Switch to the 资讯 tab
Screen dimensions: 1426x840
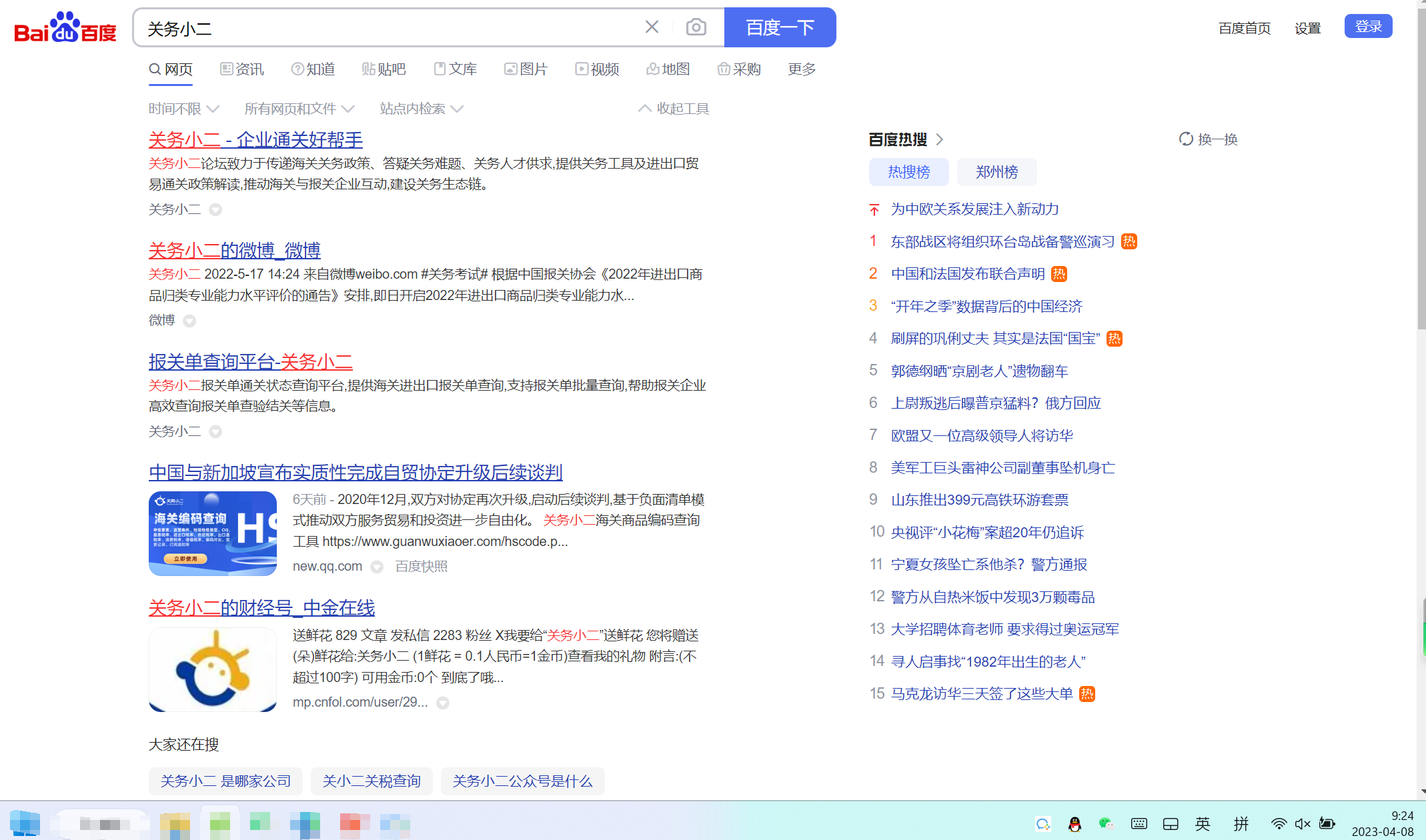pos(242,69)
